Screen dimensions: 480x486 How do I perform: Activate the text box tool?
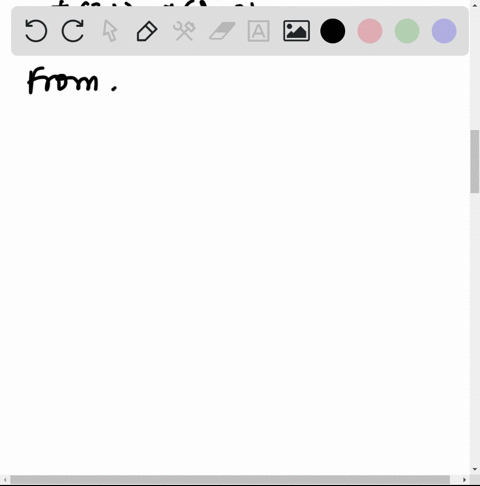coord(259,31)
